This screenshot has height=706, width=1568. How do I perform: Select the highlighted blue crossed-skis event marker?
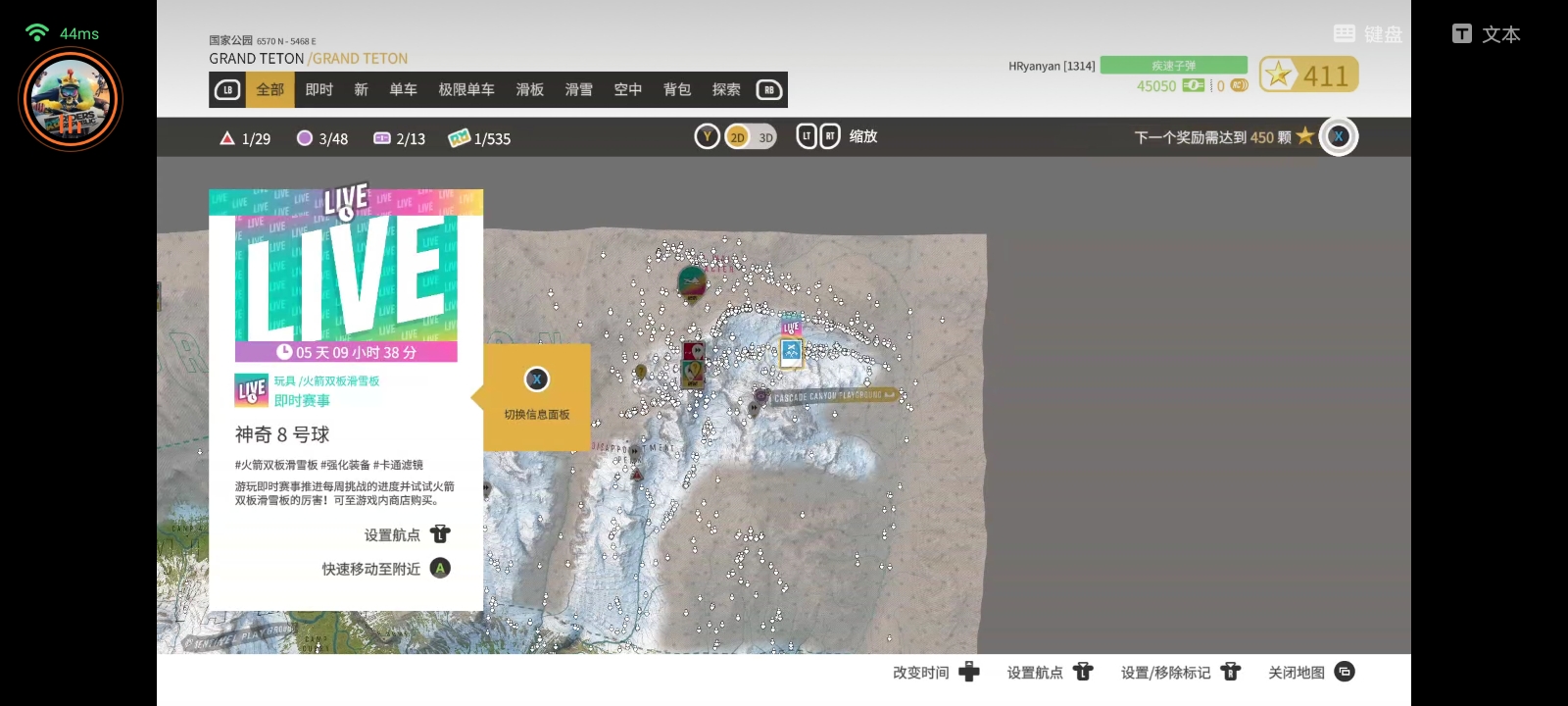[791, 352]
